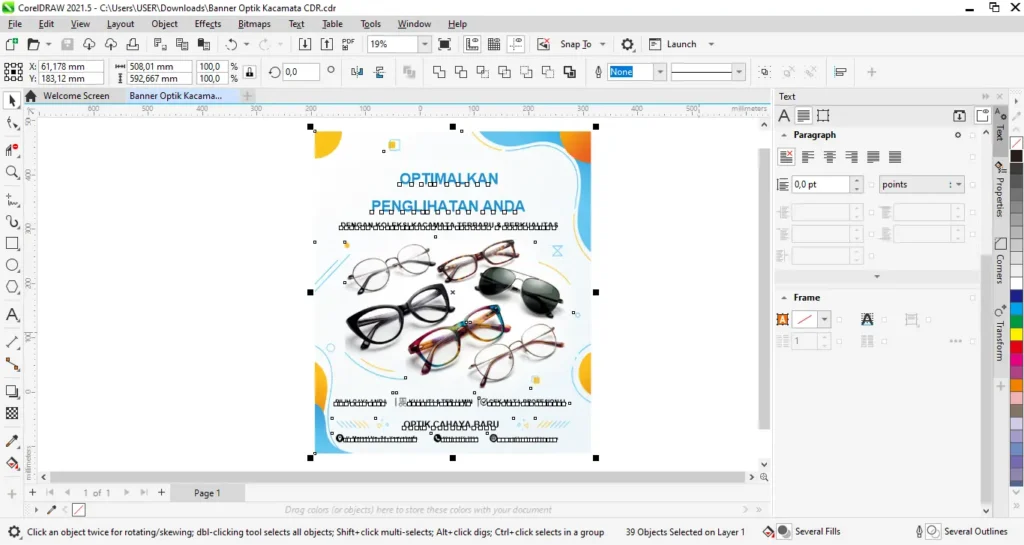Select the Zoom tool

point(12,172)
